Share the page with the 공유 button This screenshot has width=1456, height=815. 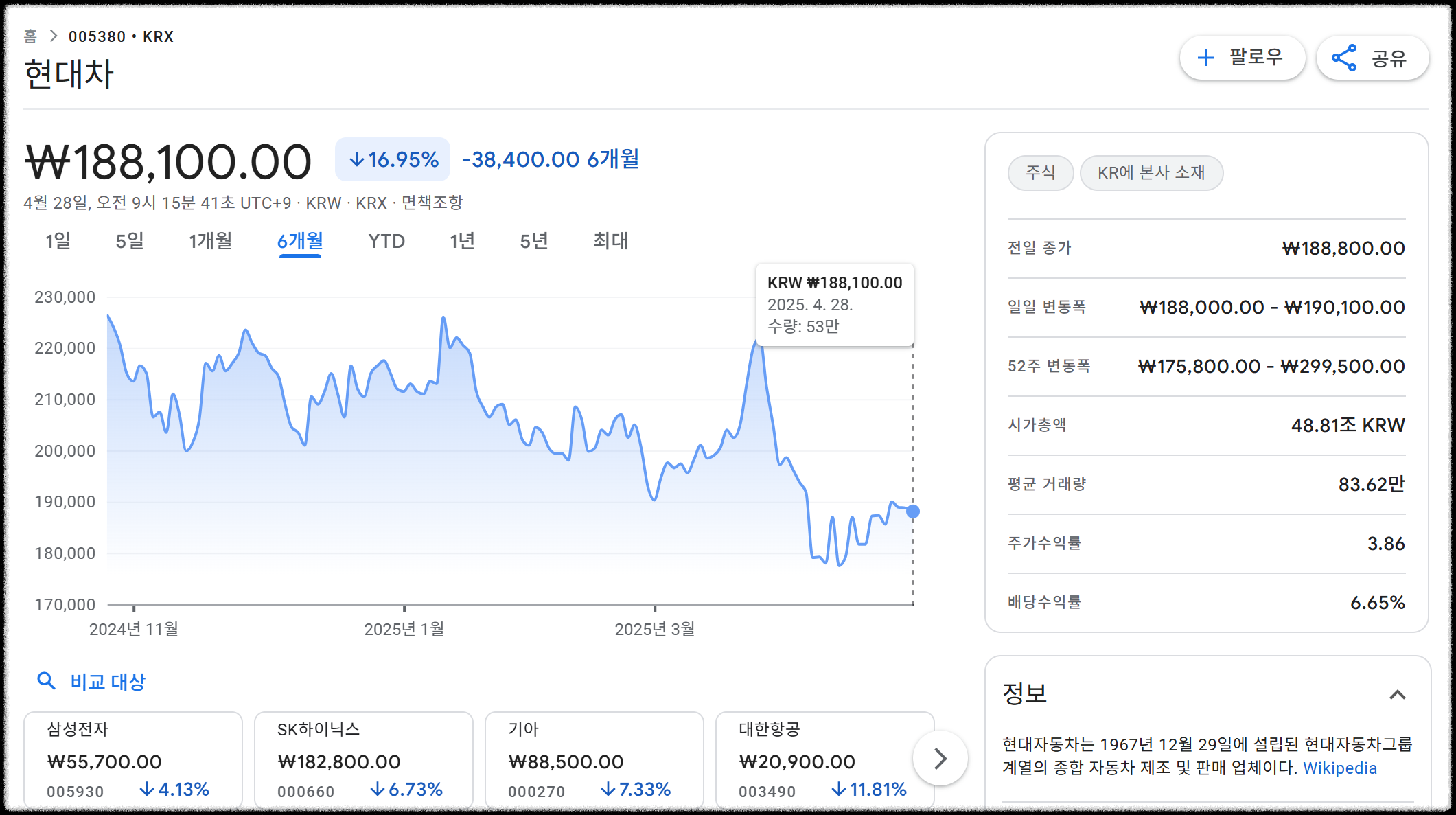coord(1372,58)
